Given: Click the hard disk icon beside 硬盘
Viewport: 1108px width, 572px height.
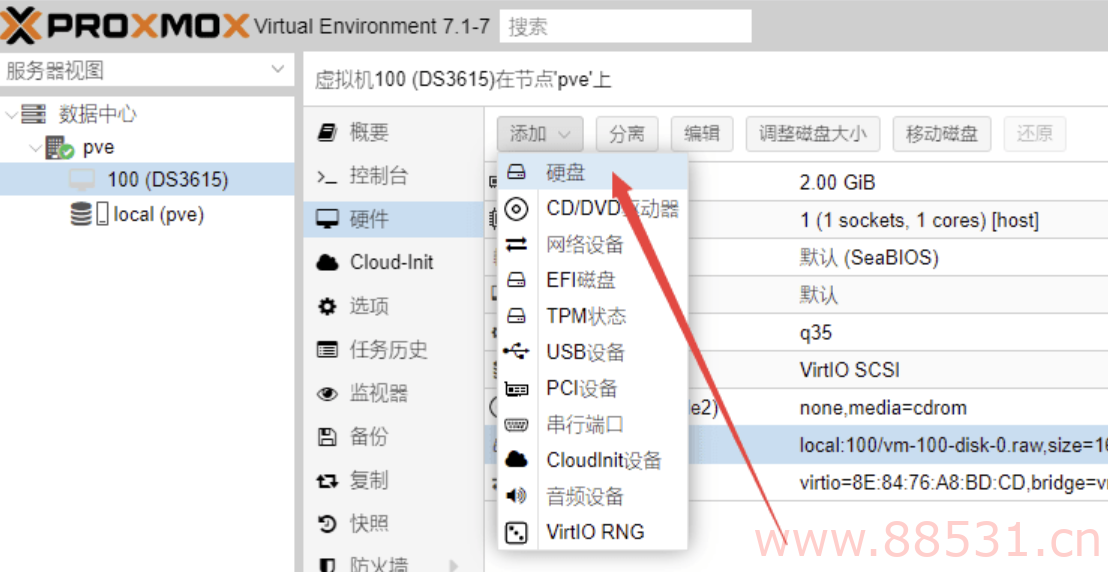Looking at the screenshot, I should pyautogui.click(x=517, y=172).
